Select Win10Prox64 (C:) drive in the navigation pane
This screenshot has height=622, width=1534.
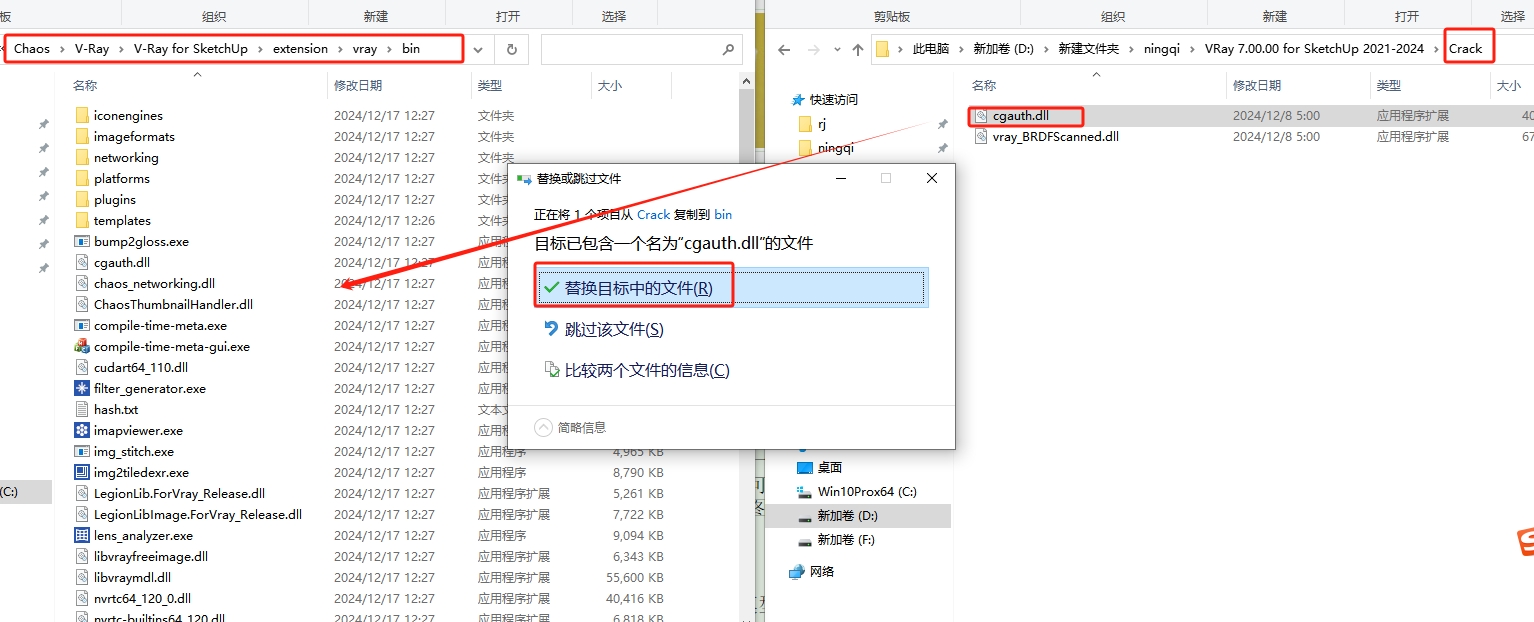[866, 491]
